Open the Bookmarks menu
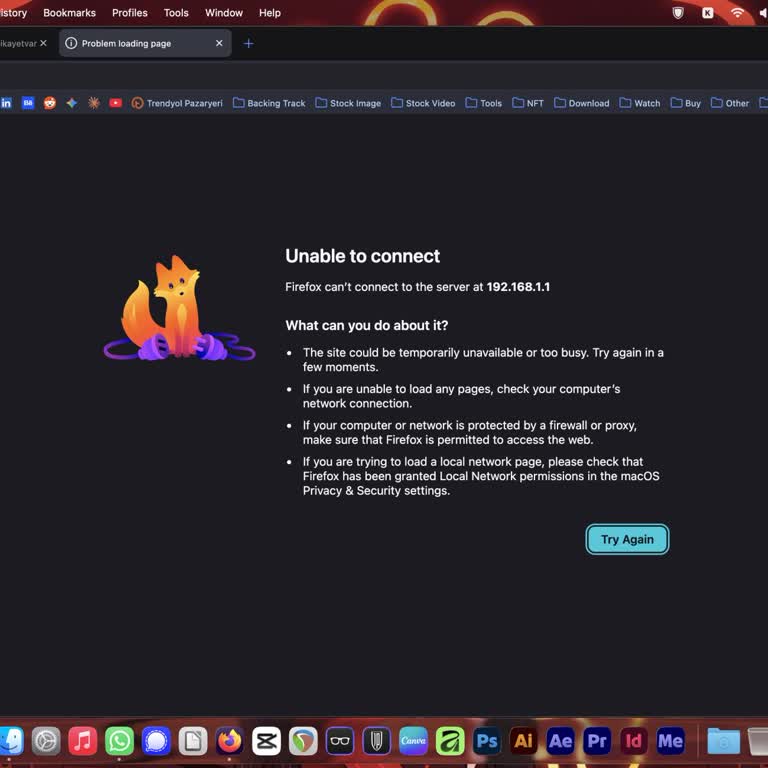 (70, 13)
